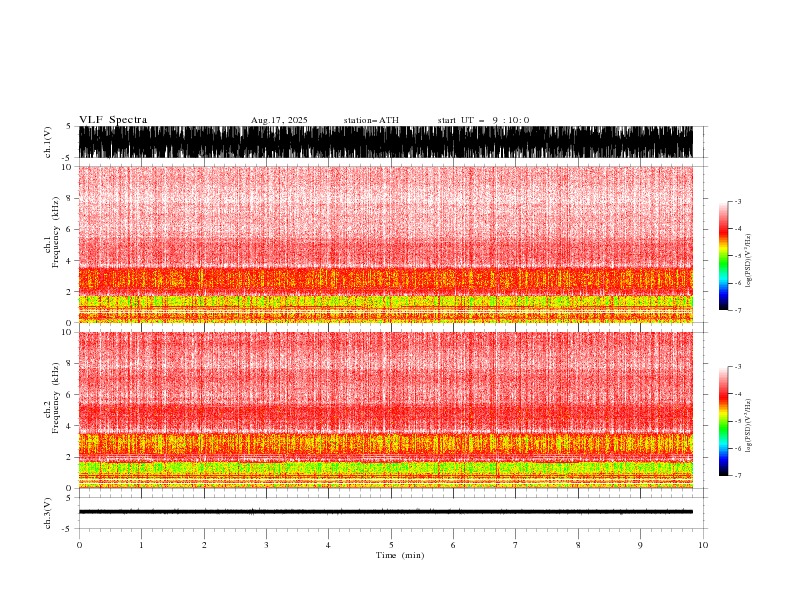792x612 pixels.
Task: Click the "Time (min)" axis label
Action: coord(400,555)
